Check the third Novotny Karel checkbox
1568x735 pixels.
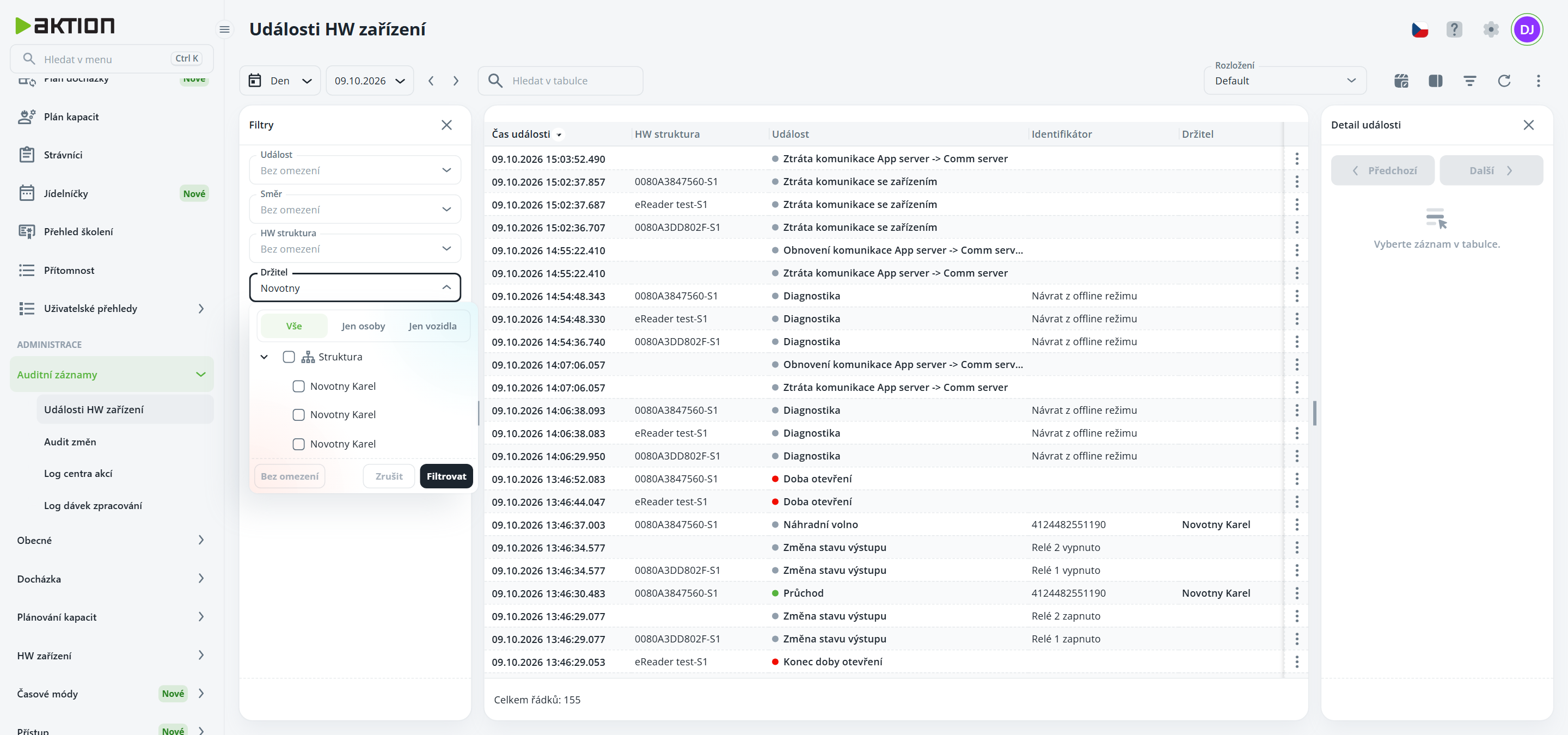[298, 444]
